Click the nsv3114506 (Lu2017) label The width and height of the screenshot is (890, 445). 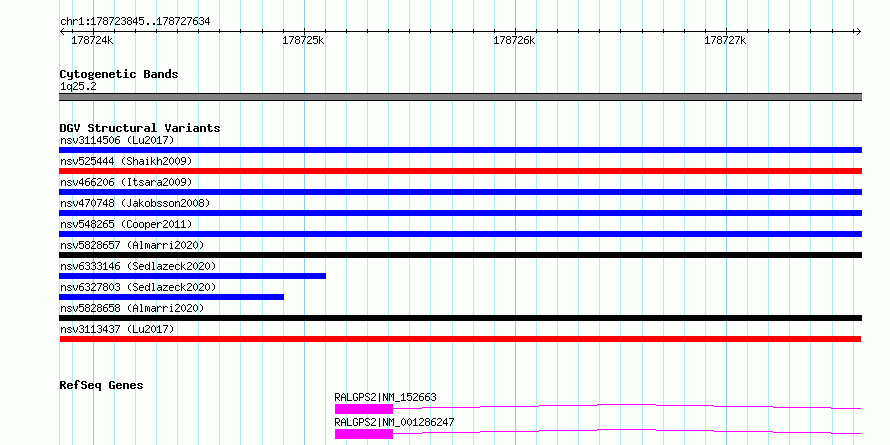point(117,140)
